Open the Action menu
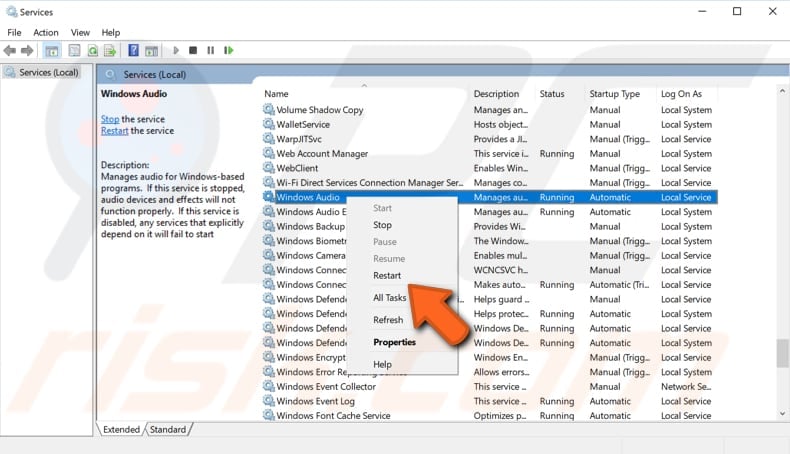This screenshot has width=790, height=454. pos(46,32)
